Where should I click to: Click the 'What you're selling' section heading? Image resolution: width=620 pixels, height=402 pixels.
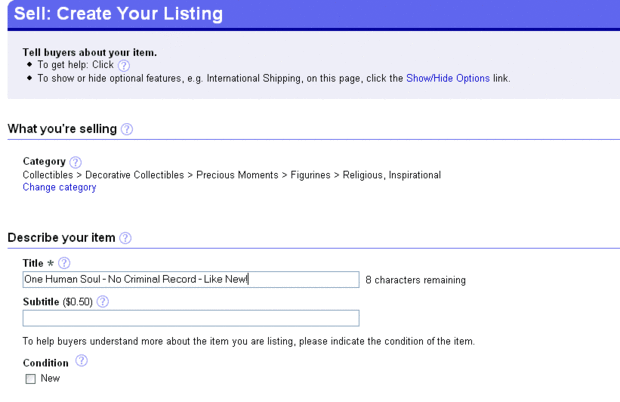62,129
